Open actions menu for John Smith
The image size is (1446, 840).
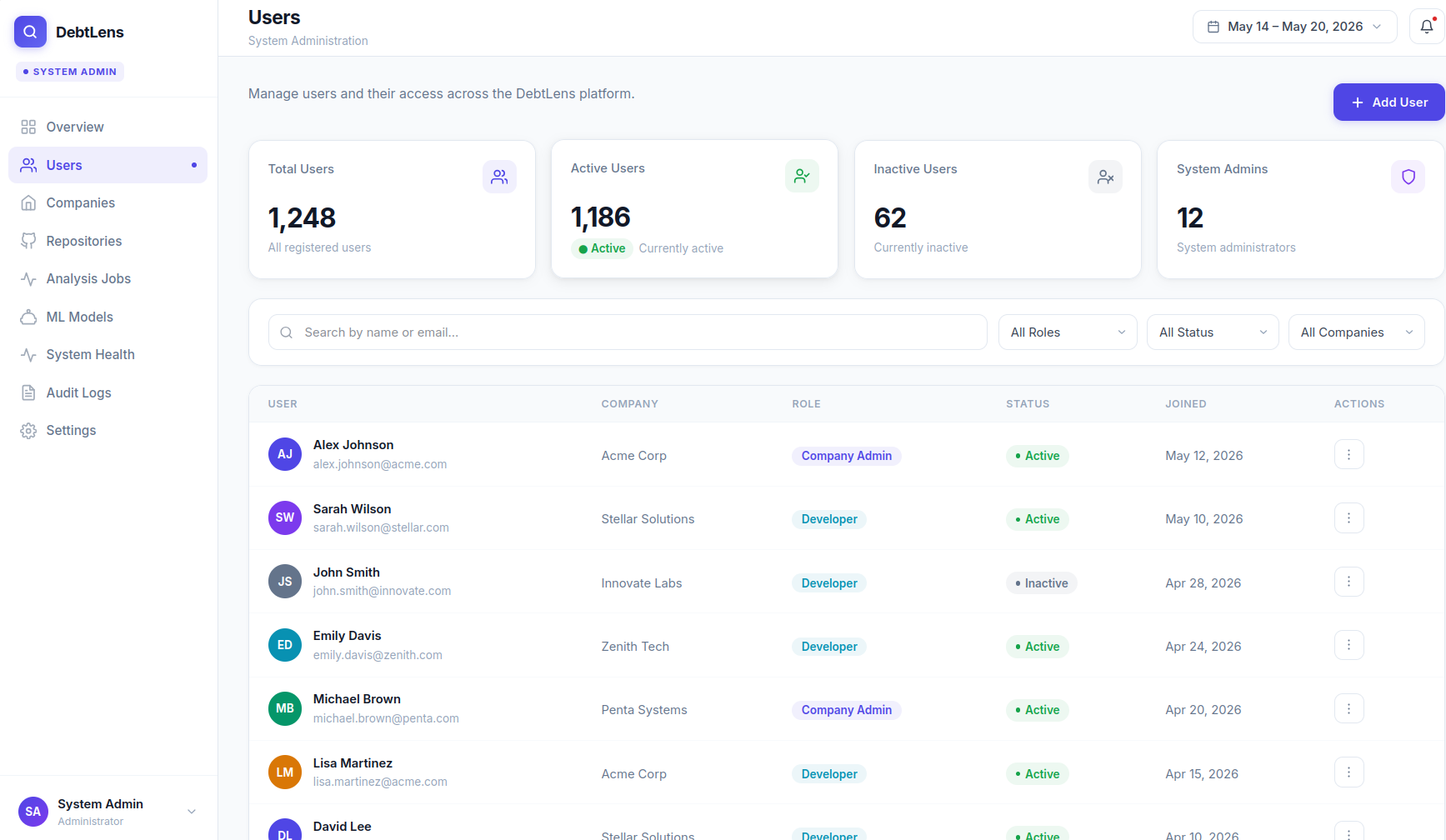pos(1348,582)
